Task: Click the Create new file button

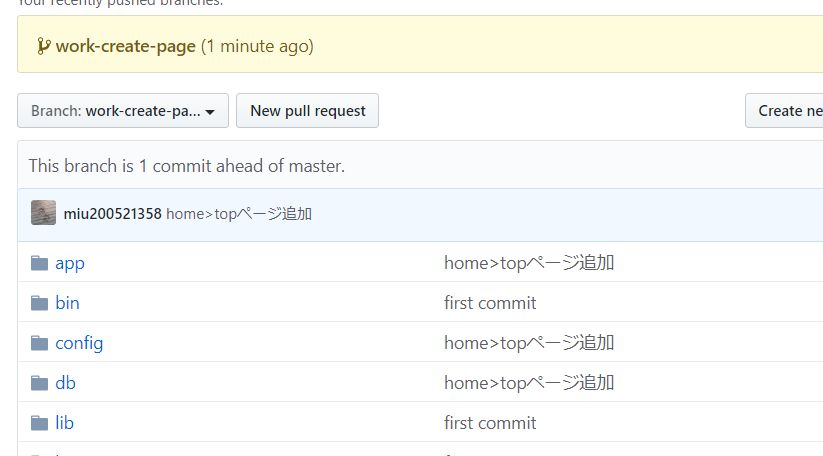Action: 784,111
